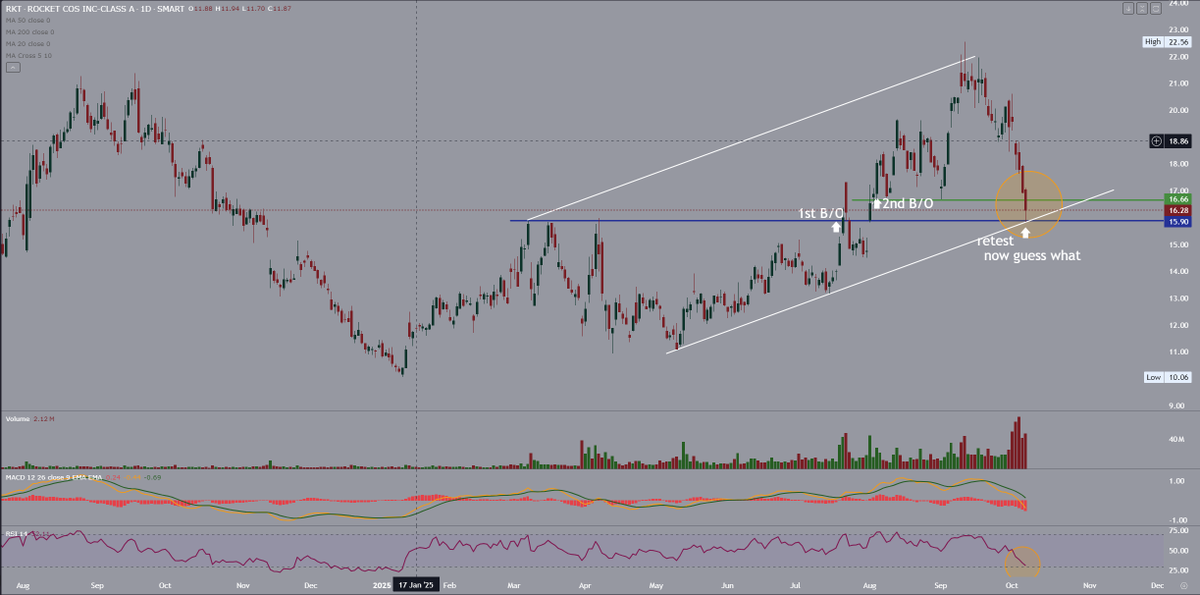Click the move pane down arrow icon
The height and width of the screenshot is (595, 1200).
coord(1128,8)
